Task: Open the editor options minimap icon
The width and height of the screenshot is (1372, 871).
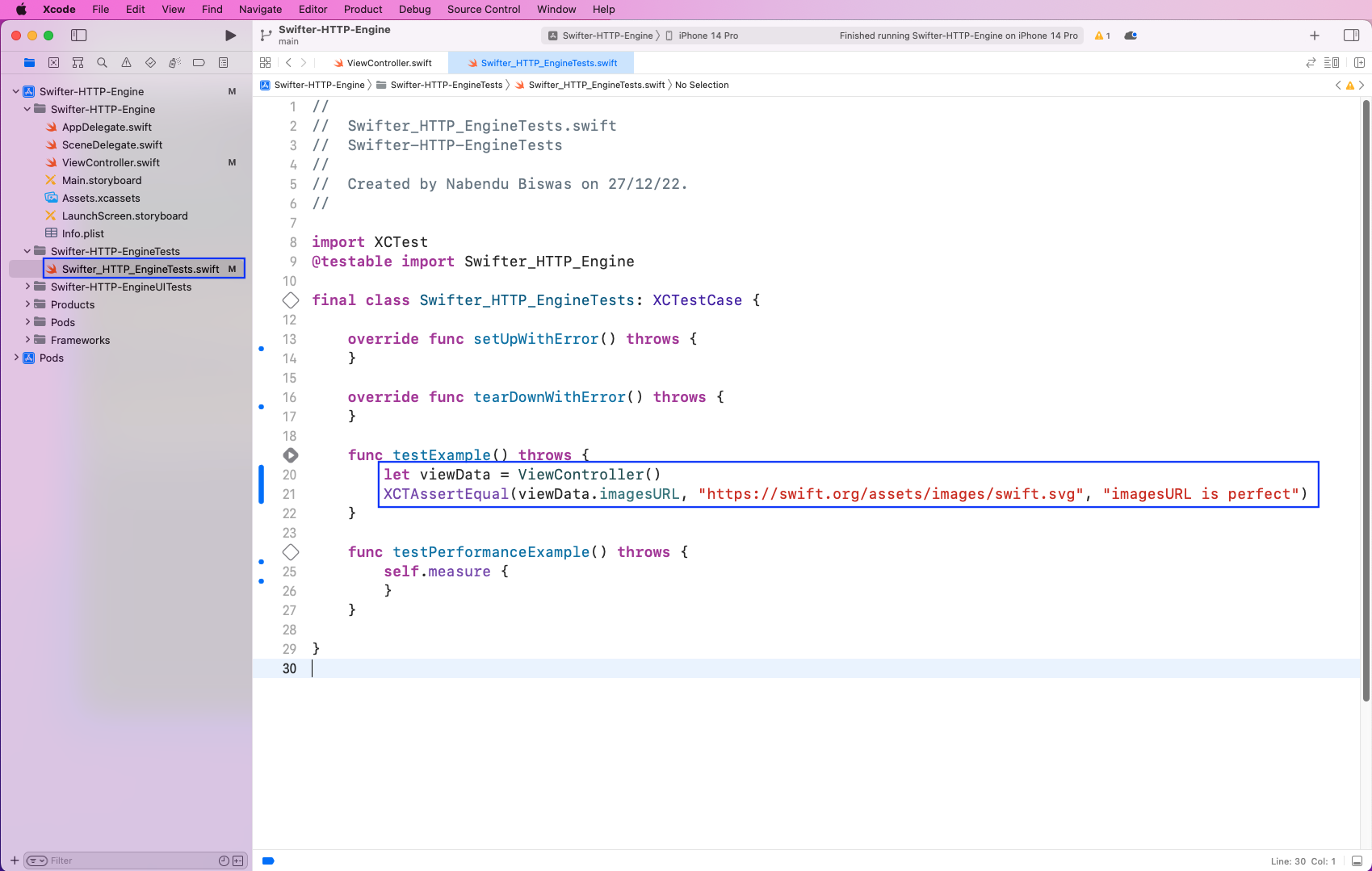Action: 1332,62
